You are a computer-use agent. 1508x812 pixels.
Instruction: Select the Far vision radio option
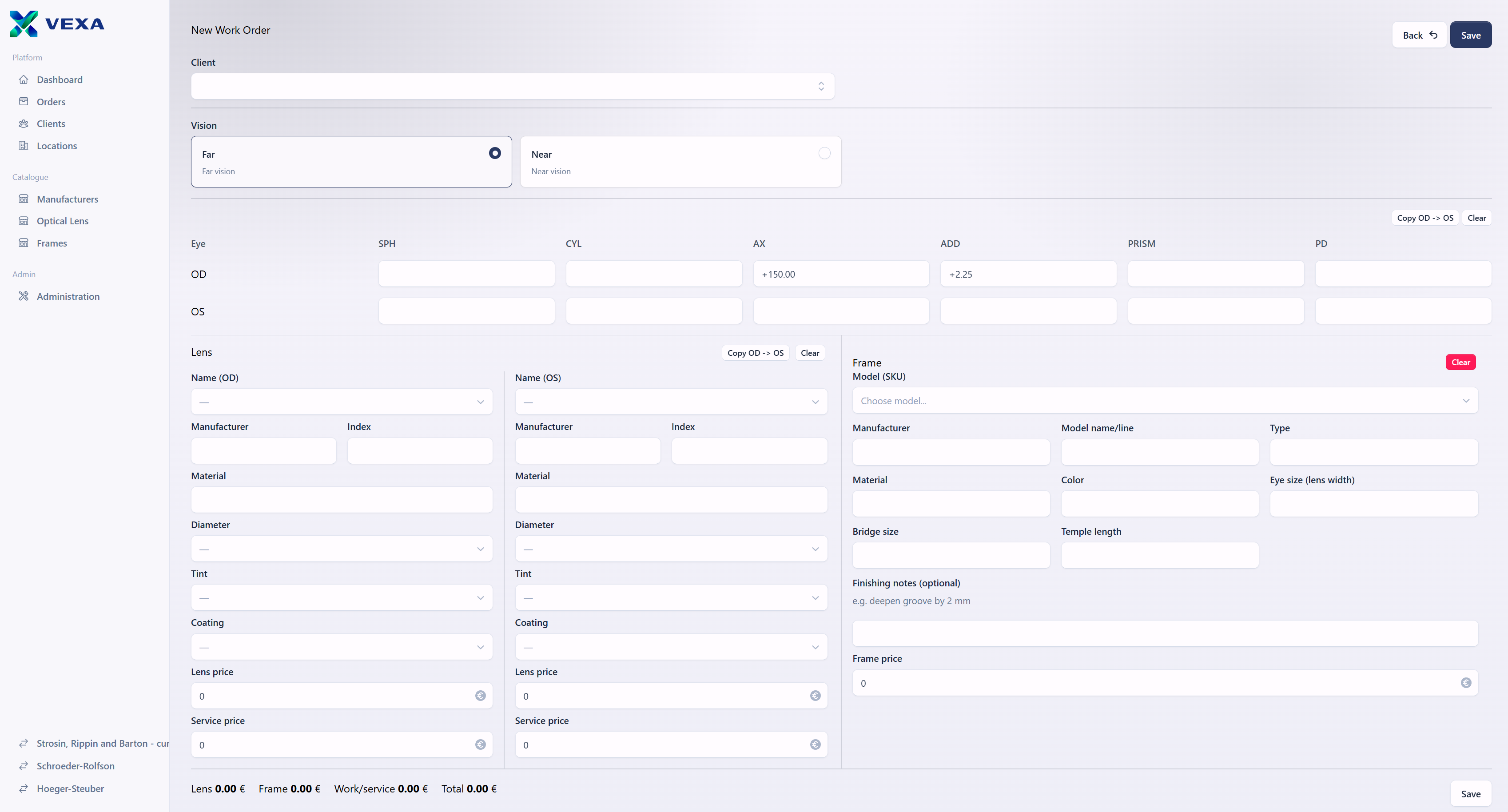pos(495,153)
